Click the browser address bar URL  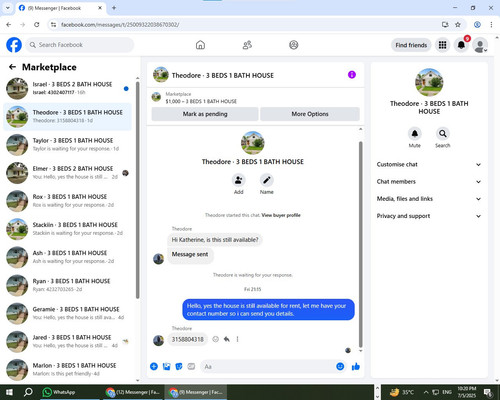pyautogui.click(x=120, y=25)
